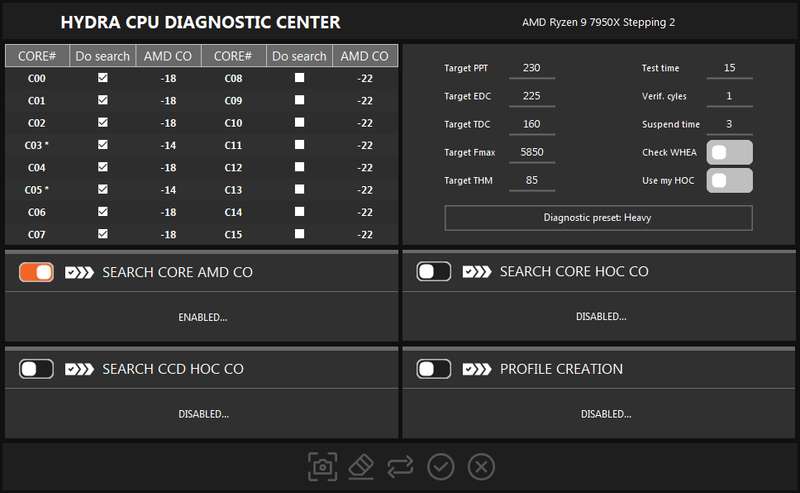Select the Test time value field
Viewport: 800px width, 493px height.
click(729, 68)
